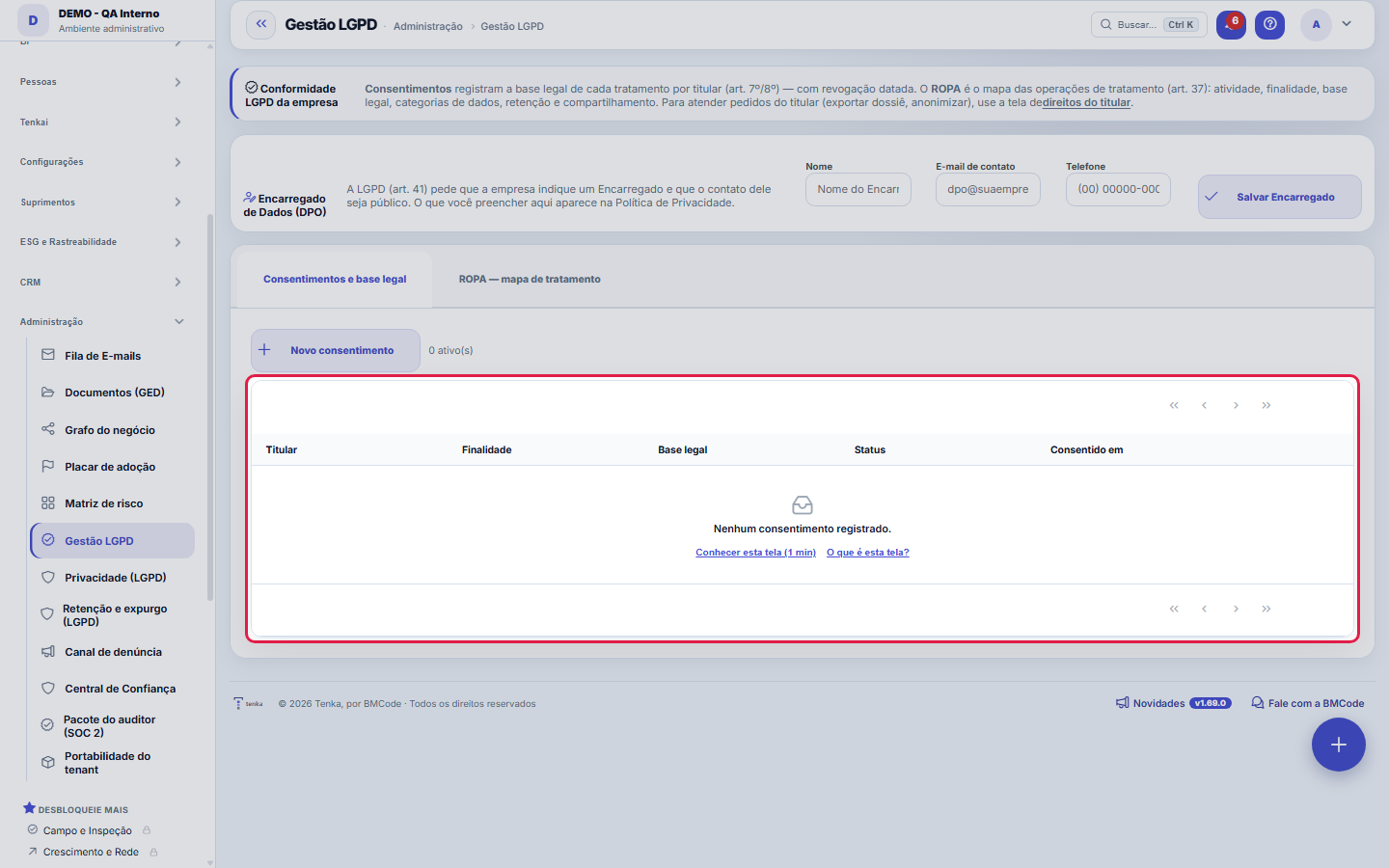The height and width of the screenshot is (868, 1389).
Task: Open Portabilidade do tenant page
Action: [x=112, y=763]
